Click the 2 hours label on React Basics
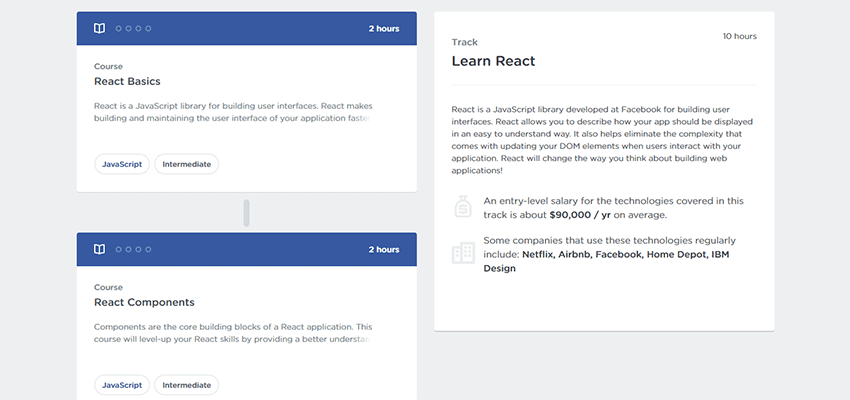The width and height of the screenshot is (850, 400). pyautogui.click(x=383, y=29)
